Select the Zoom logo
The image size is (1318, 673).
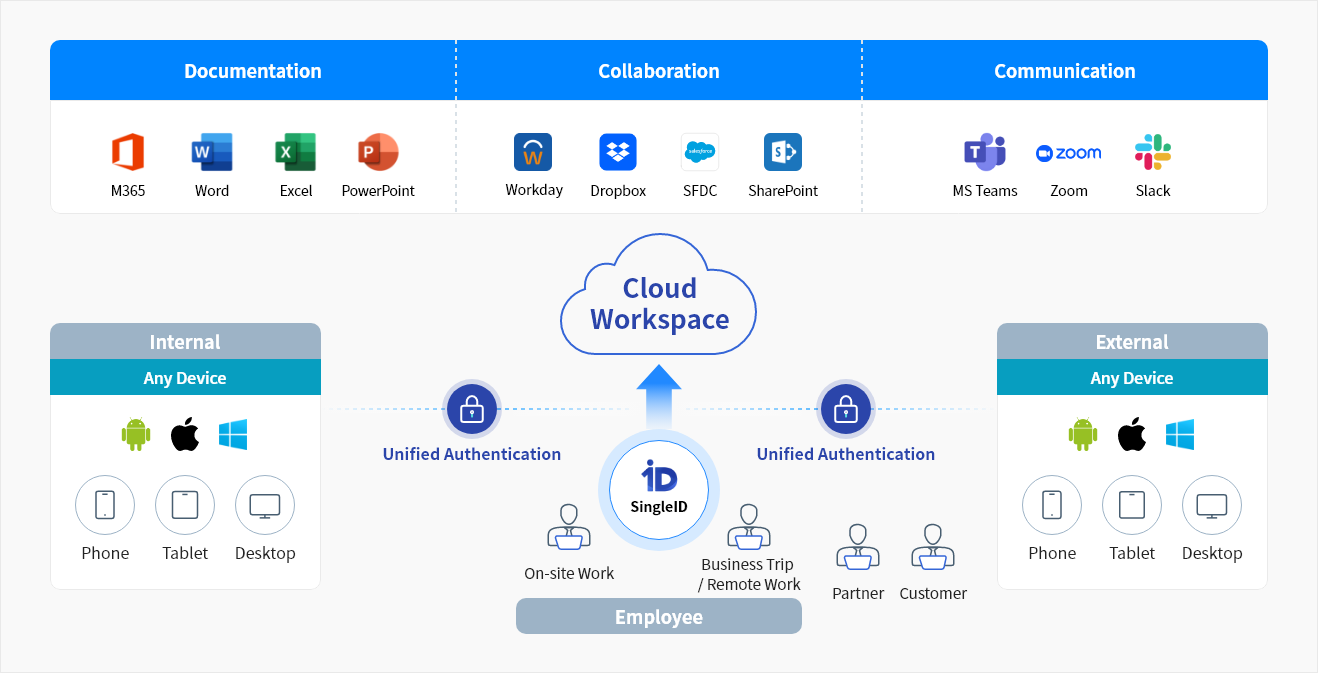pyautogui.click(x=1069, y=153)
